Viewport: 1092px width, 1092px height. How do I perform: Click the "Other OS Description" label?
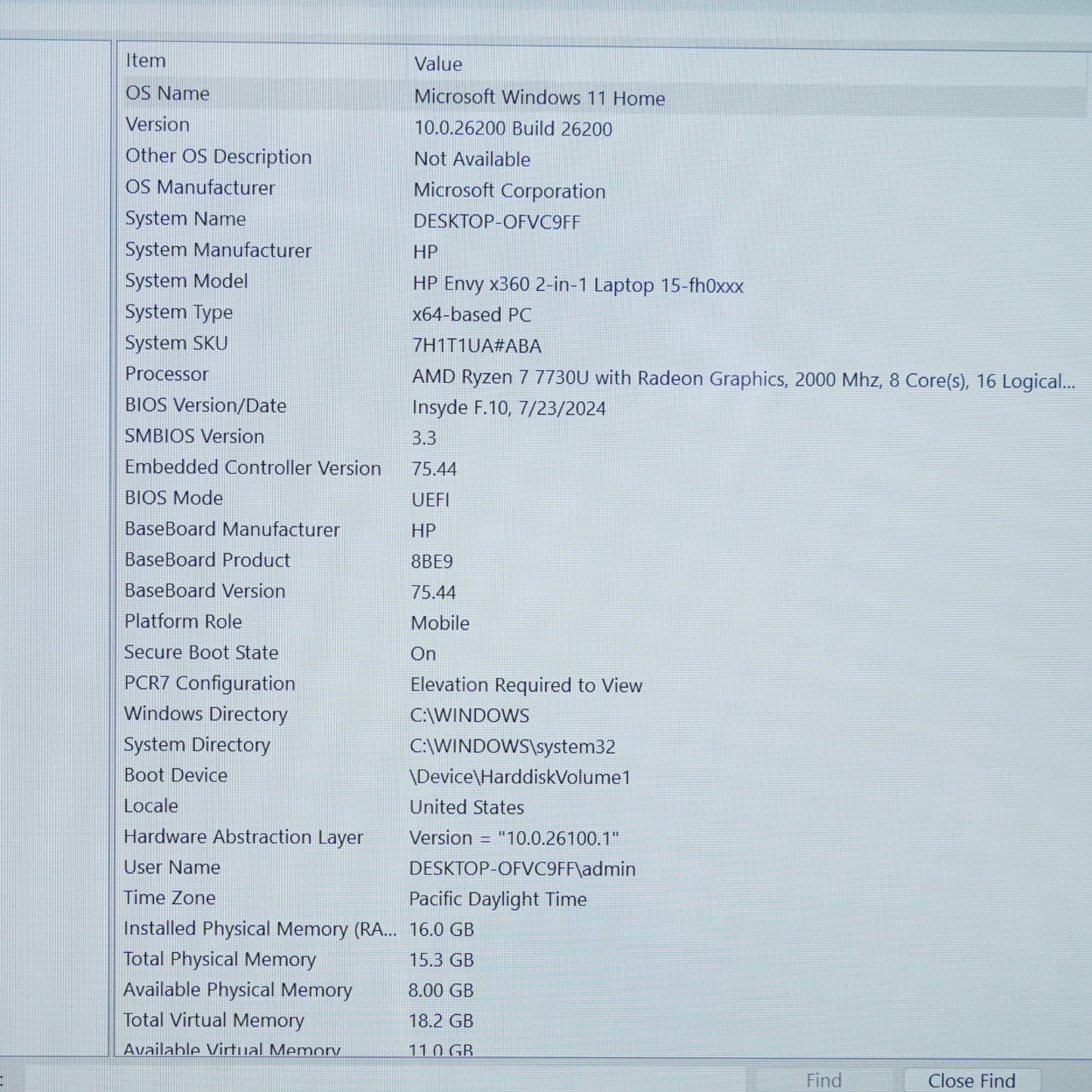[218, 156]
